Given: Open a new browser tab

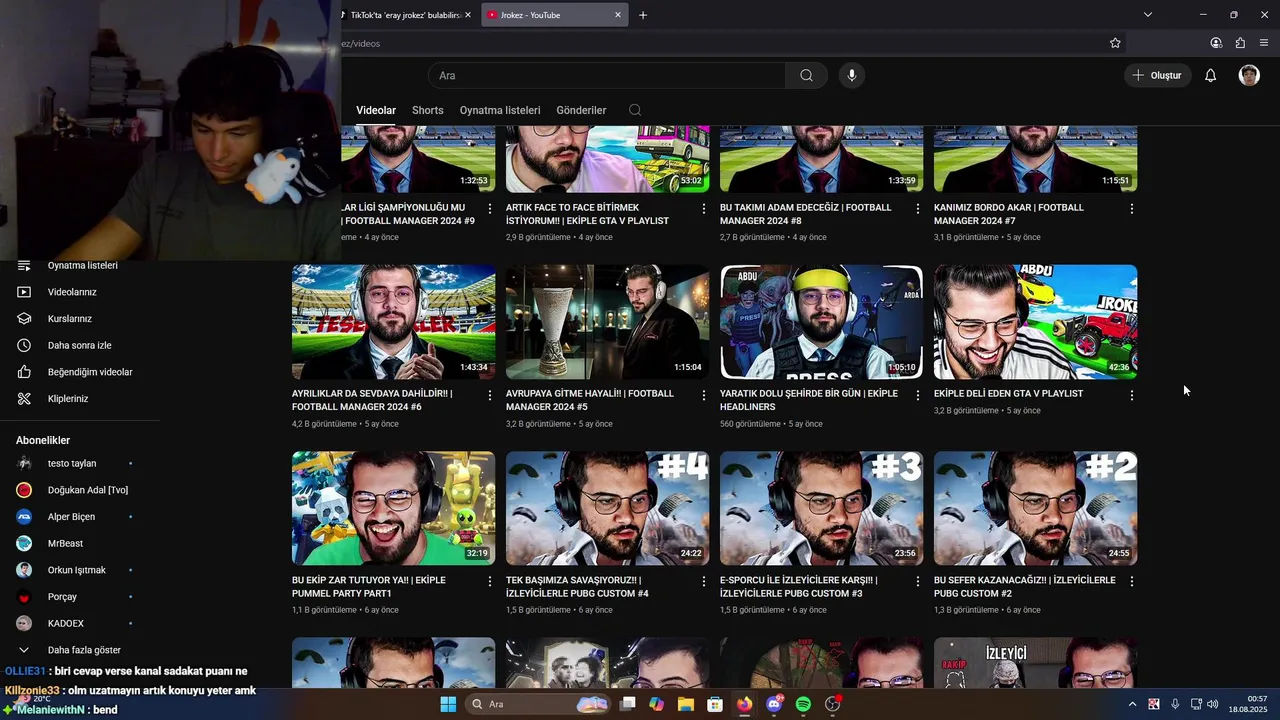Looking at the screenshot, I should point(643,15).
